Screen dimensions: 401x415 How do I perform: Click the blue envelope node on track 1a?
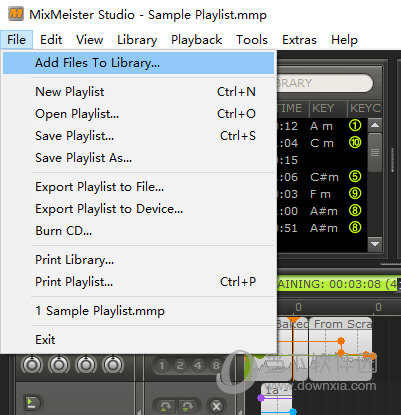[293, 412]
